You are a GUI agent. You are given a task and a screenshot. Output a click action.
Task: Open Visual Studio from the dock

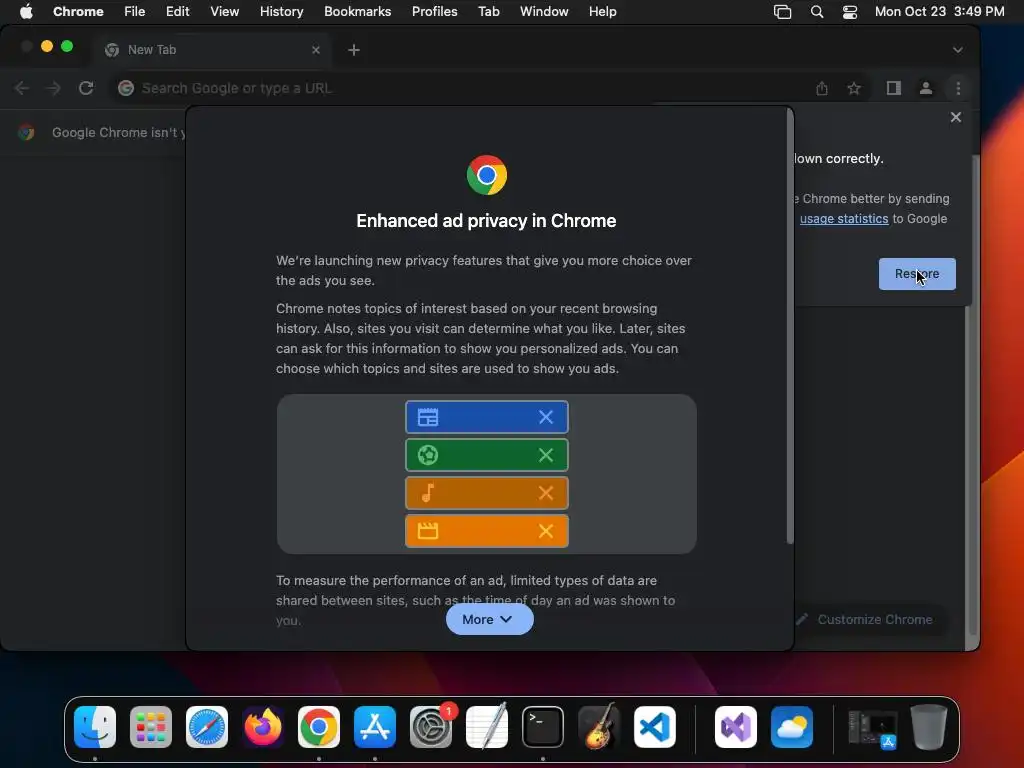click(736, 727)
